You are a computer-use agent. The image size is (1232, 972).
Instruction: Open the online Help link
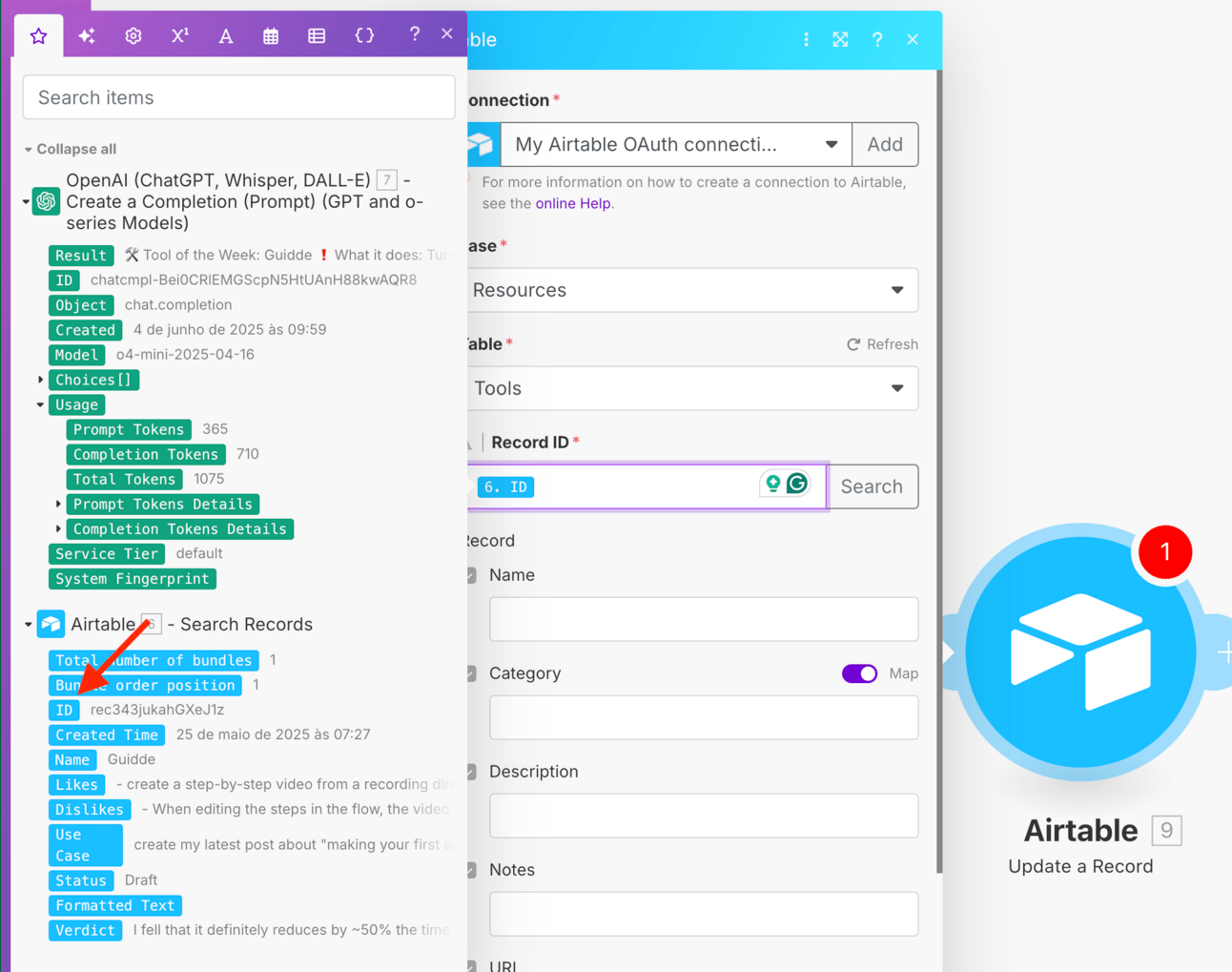(572, 203)
